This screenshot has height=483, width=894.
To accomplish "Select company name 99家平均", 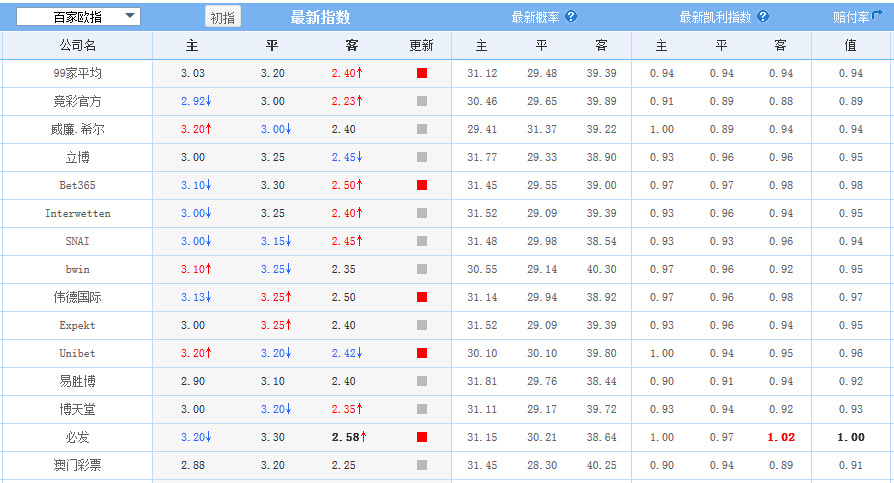I will coord(78,73).
